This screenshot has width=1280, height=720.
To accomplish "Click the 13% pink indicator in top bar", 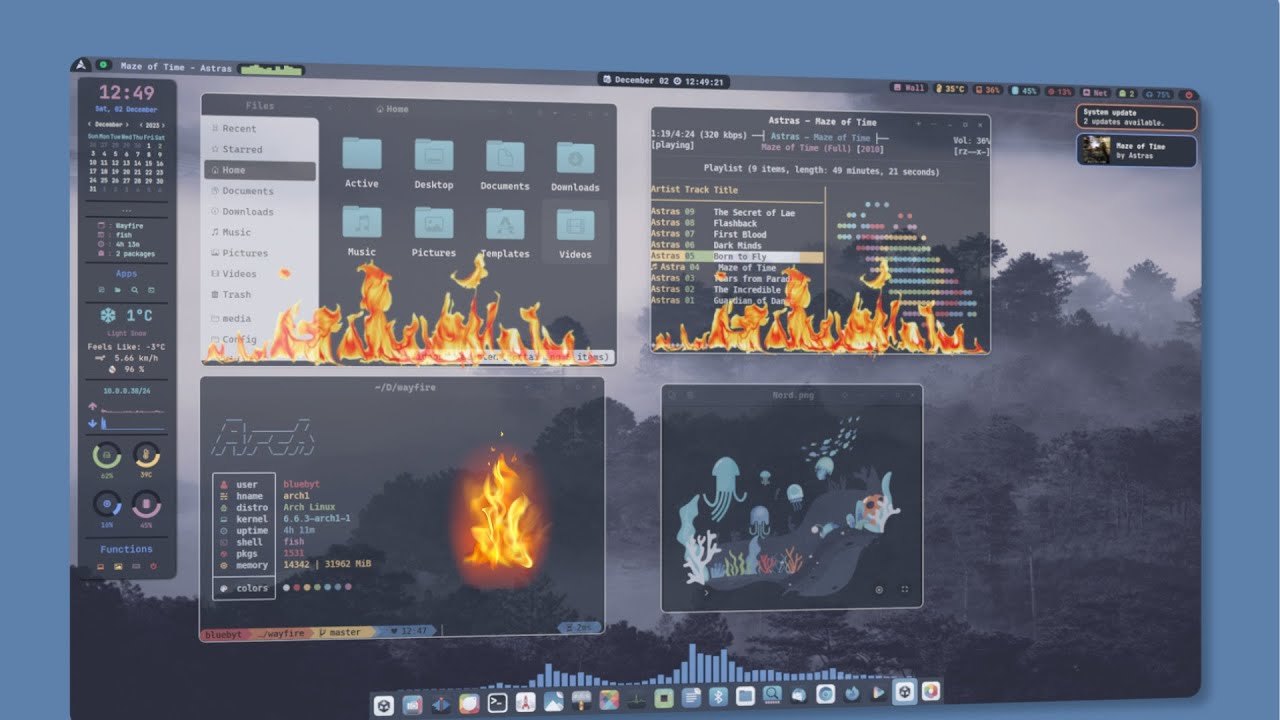I will [x=1061, y=92].
